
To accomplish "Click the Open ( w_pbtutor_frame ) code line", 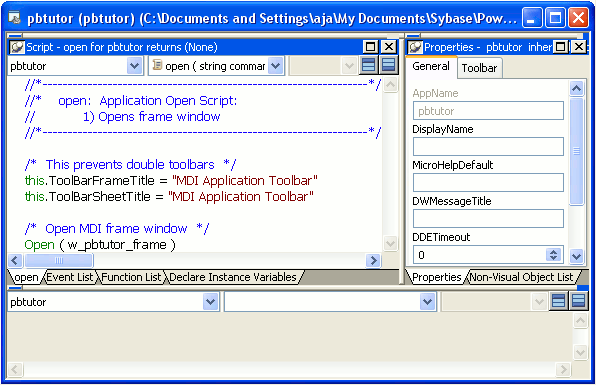I will click(100, 244).
